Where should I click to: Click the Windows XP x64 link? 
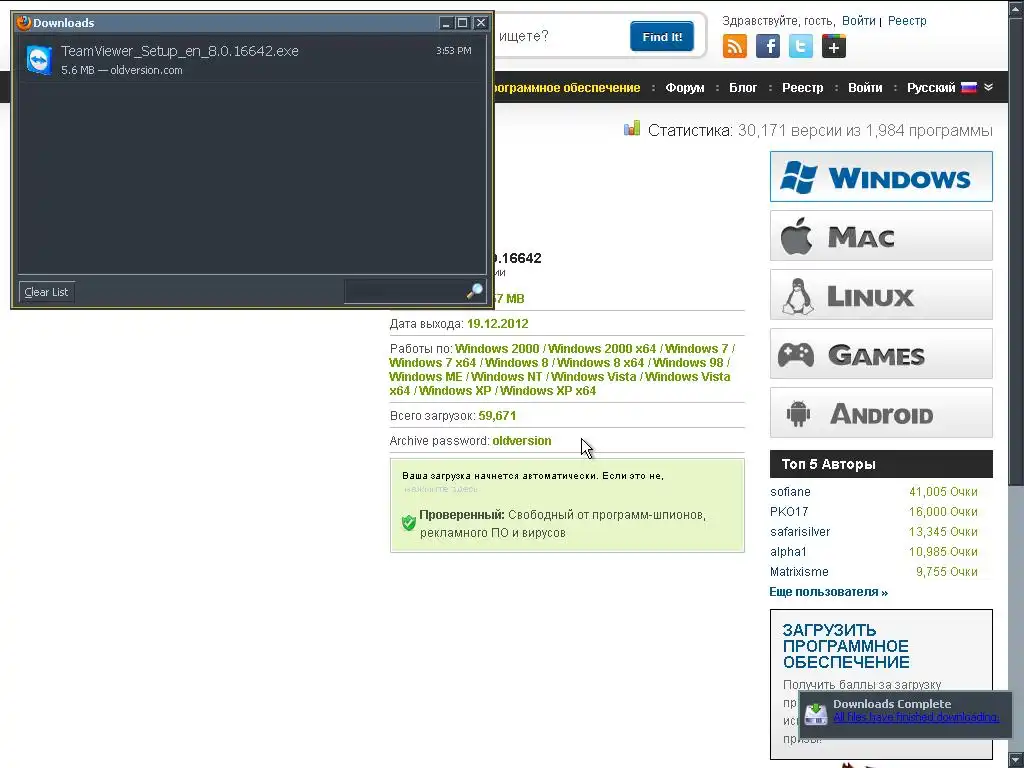(x=548, y=391)
